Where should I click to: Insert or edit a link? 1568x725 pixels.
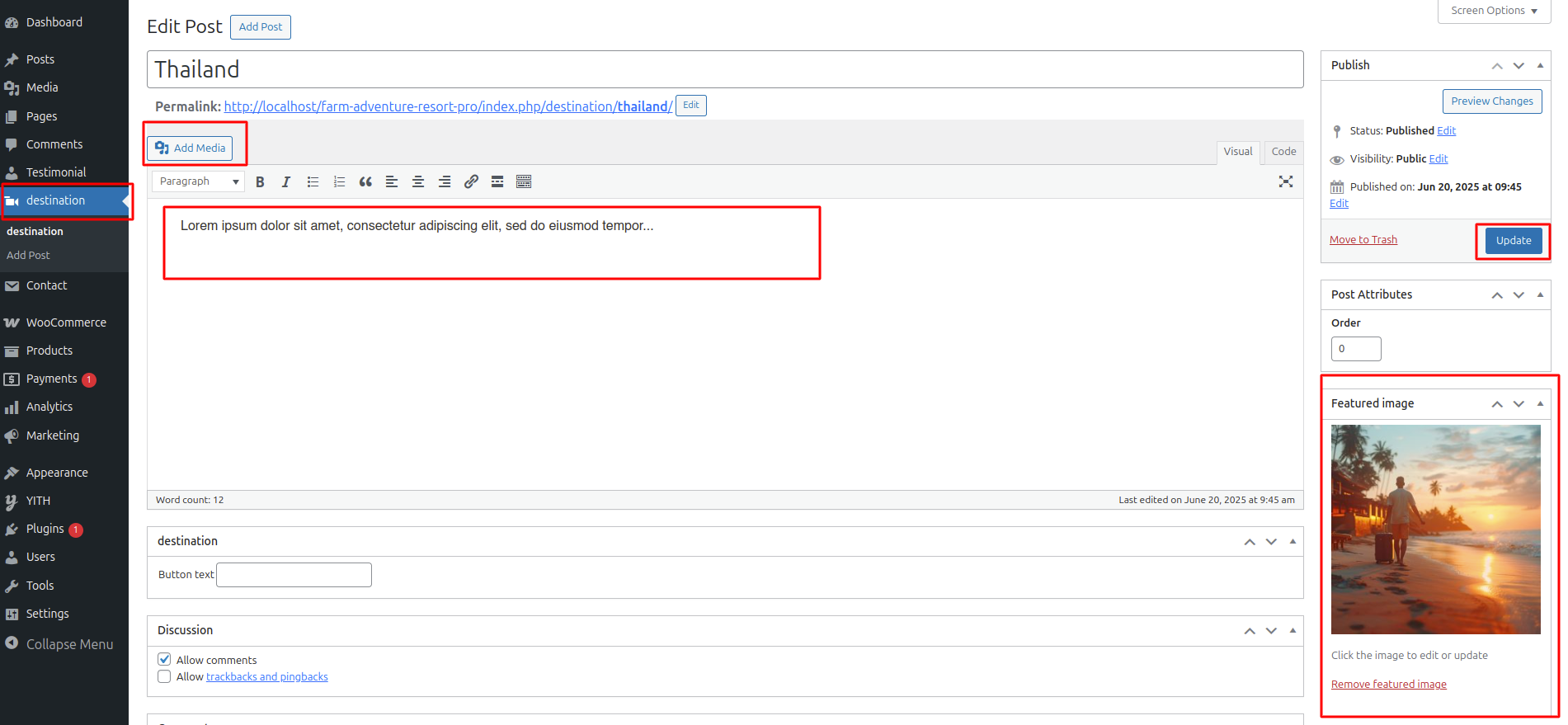(471, 182)
